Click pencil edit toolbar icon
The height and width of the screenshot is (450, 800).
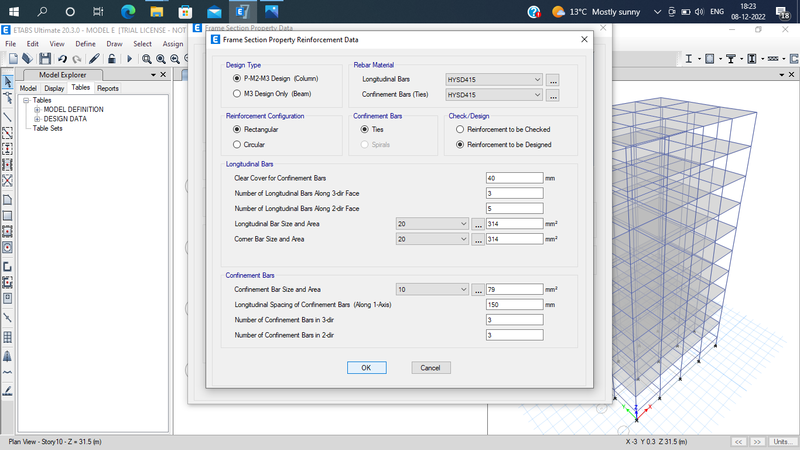(94, 59)
